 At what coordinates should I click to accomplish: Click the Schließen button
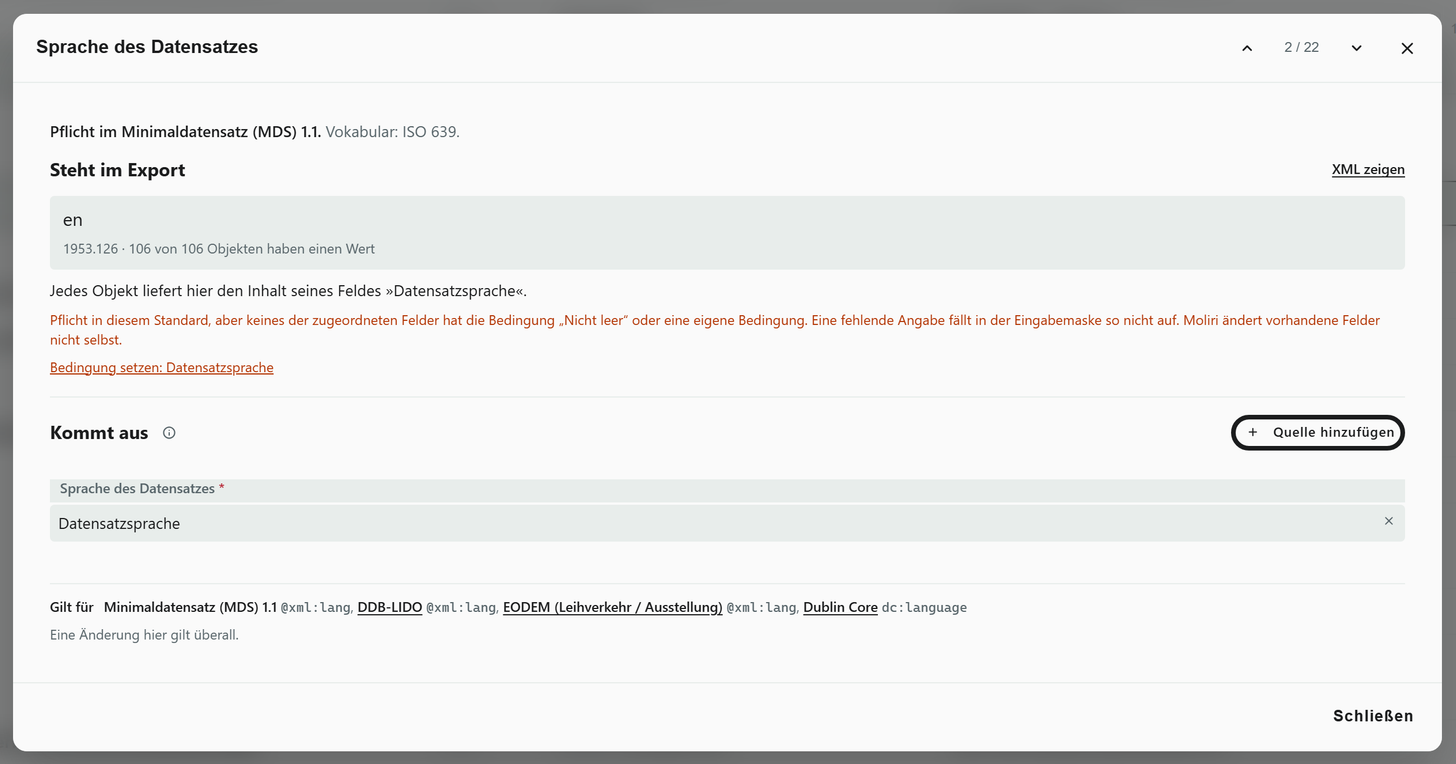(1373, 716)
